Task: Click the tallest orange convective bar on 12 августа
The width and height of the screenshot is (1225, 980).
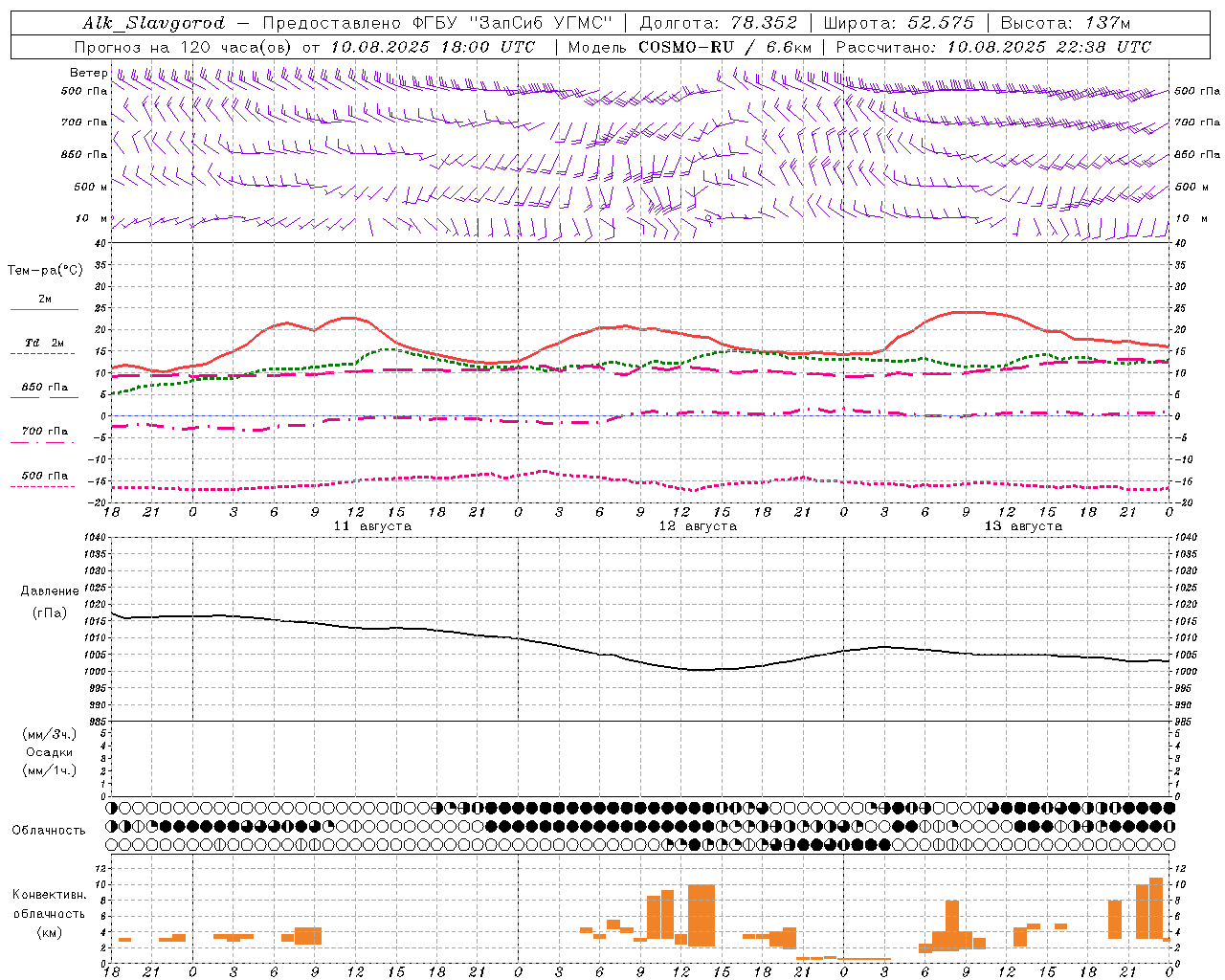Action: click(702, 915)
